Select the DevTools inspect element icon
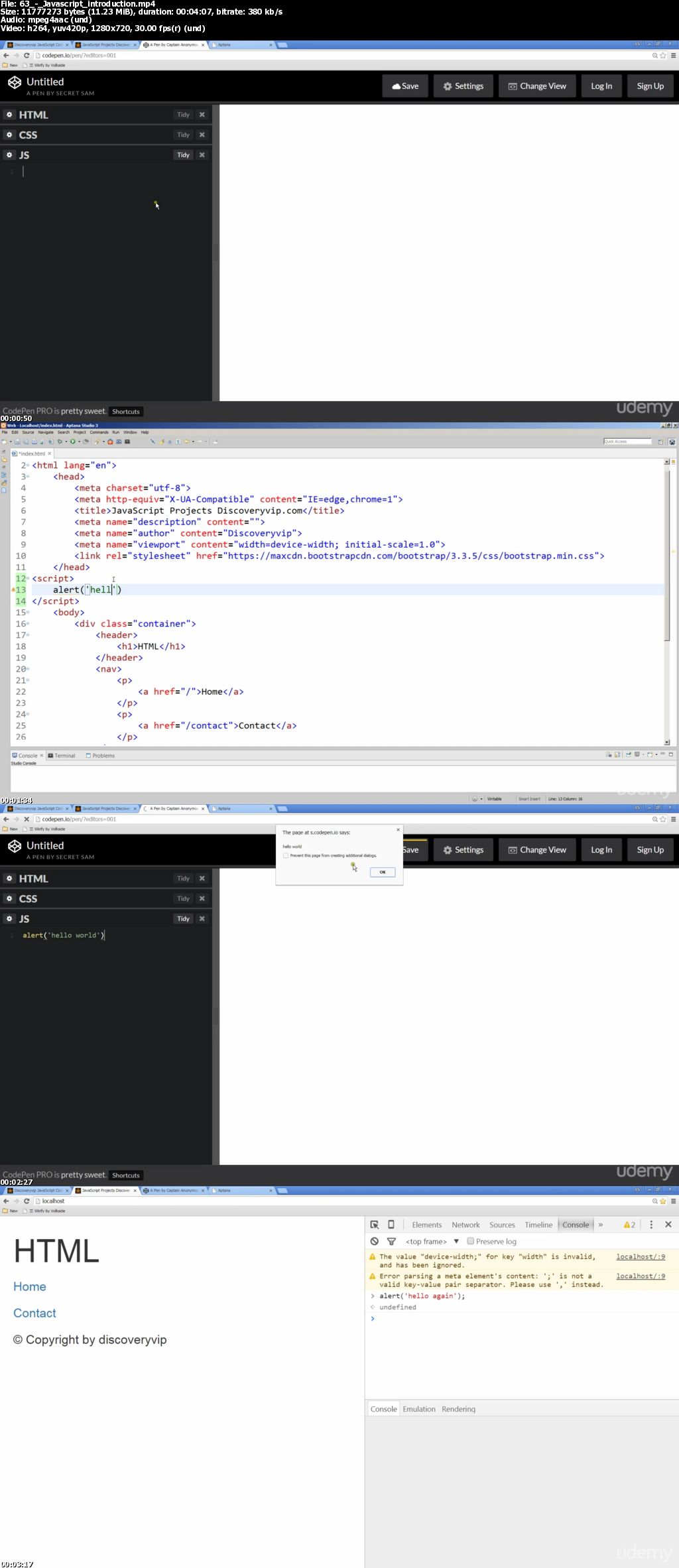 375,1225
